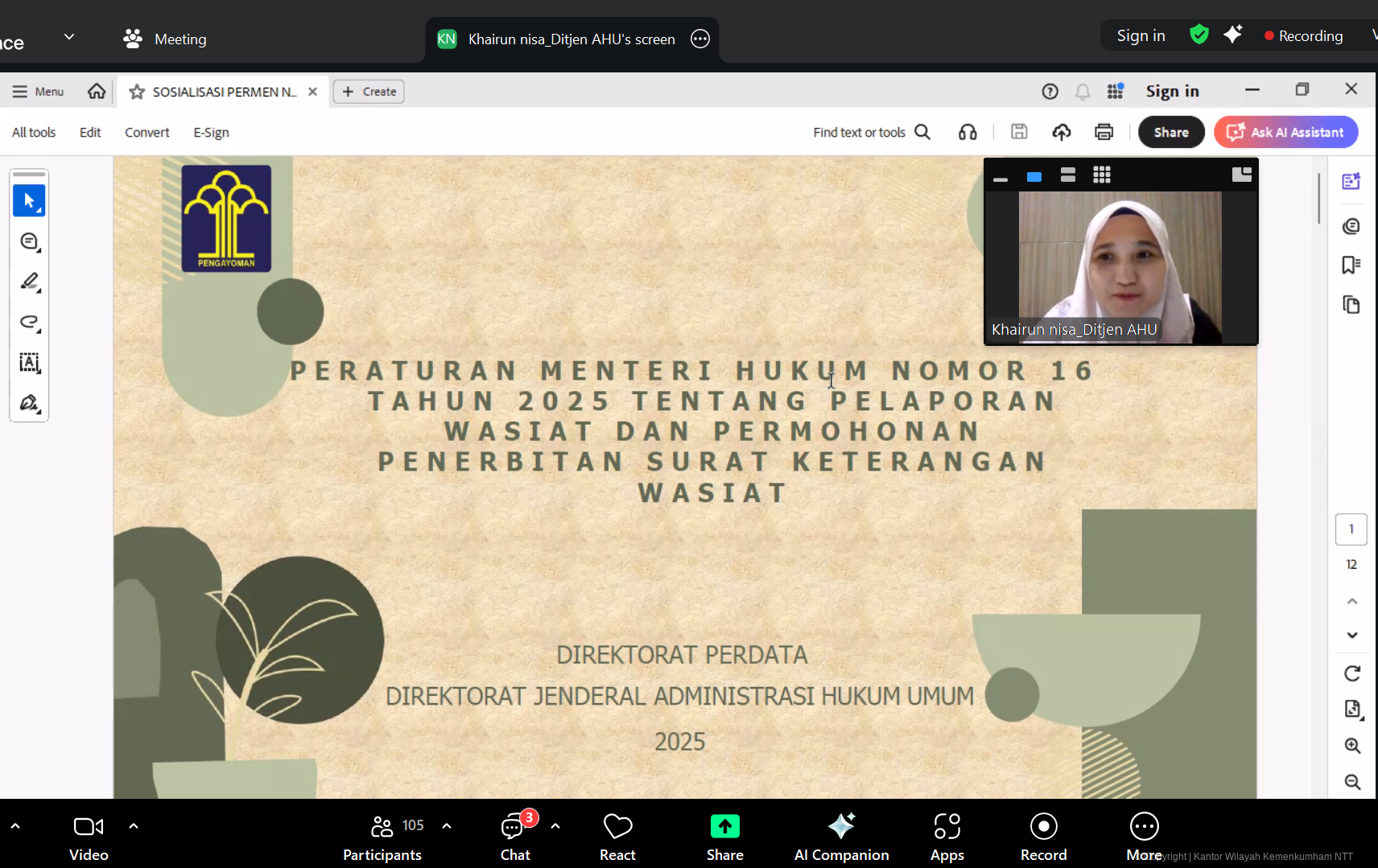The image size is (1378, 868).
Task: Expand the Chat options chevron
Action: click(555, 825)
